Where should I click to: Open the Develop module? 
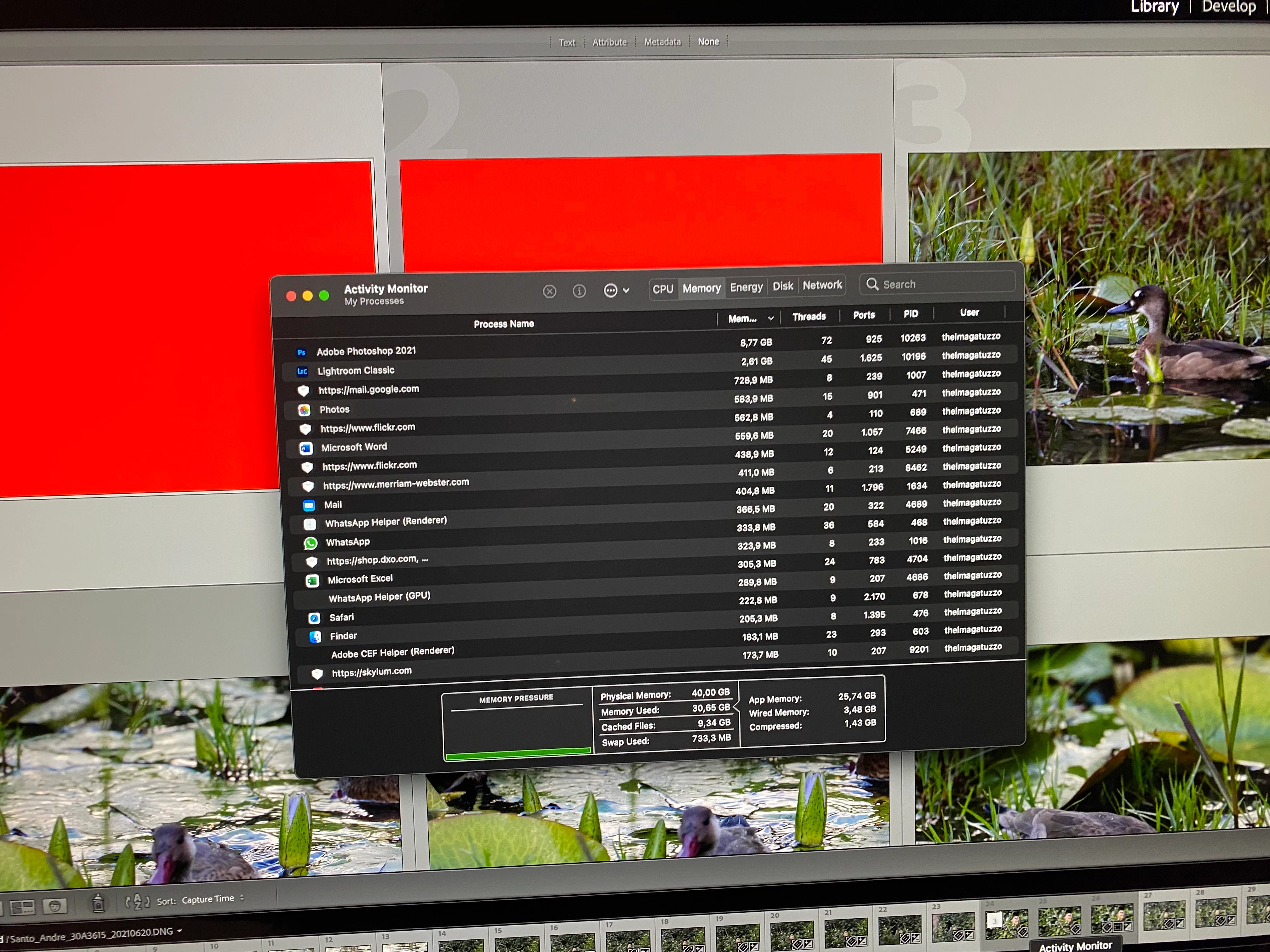(1229, 7)
